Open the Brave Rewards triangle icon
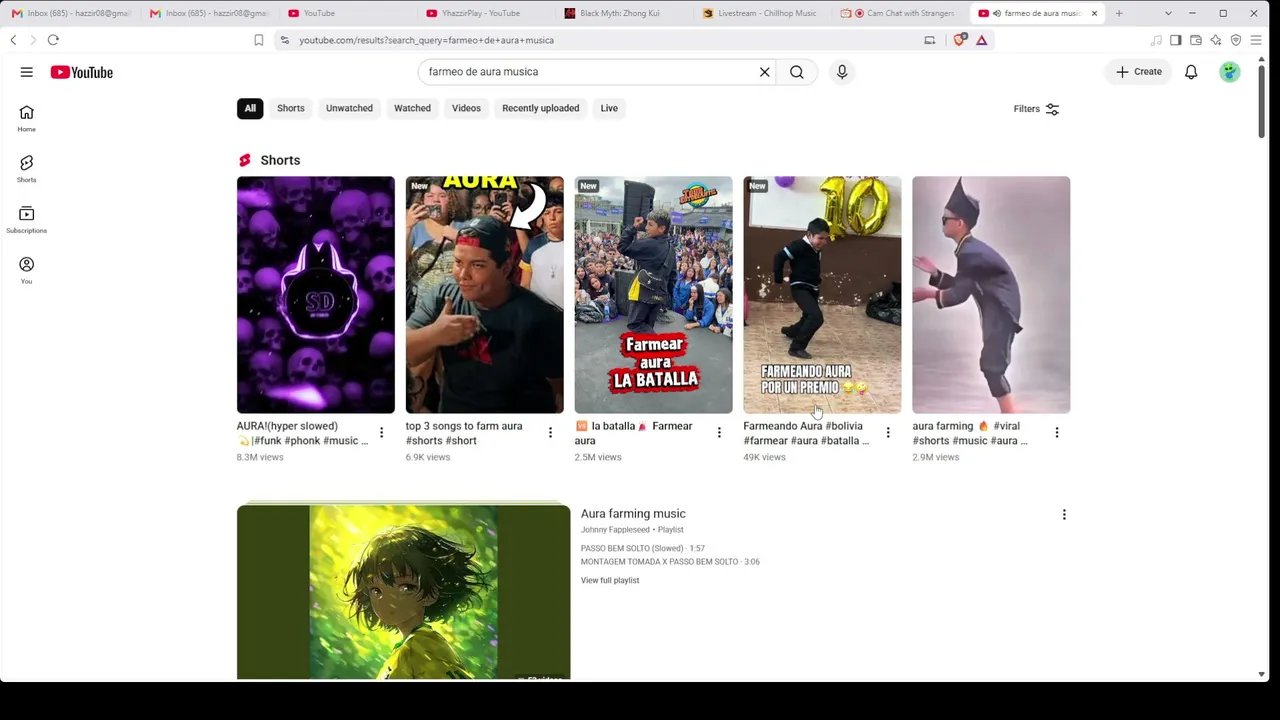Viewport: 1280px width, 720px height. [982, 40]
